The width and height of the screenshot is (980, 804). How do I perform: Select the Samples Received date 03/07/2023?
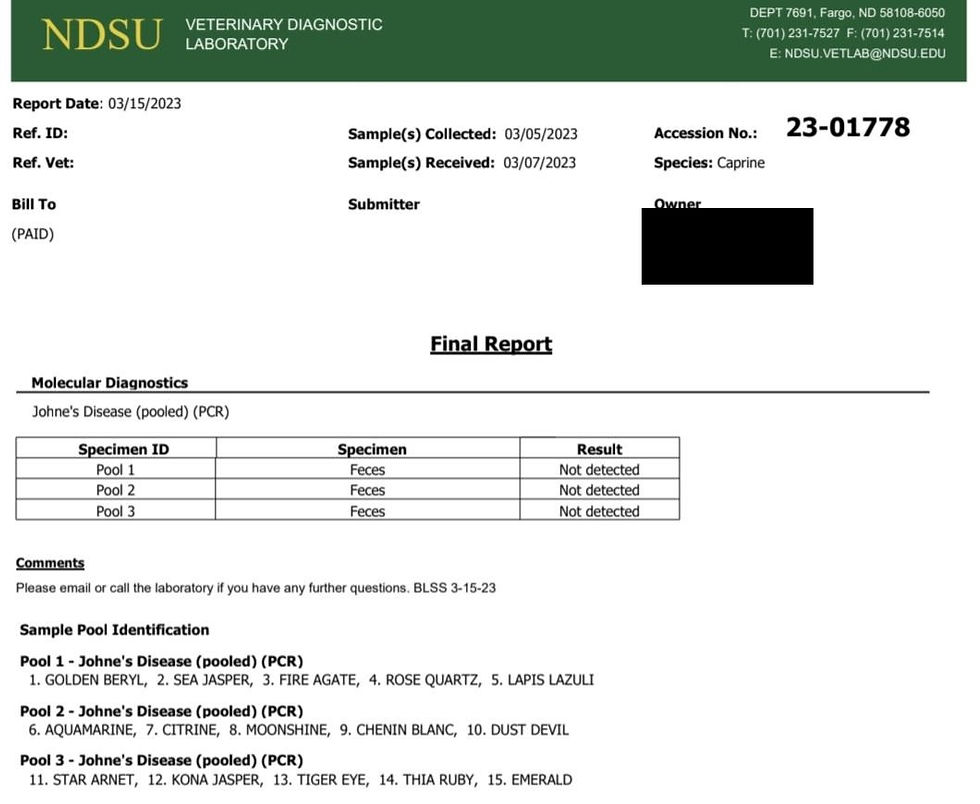tap(539, 163)
